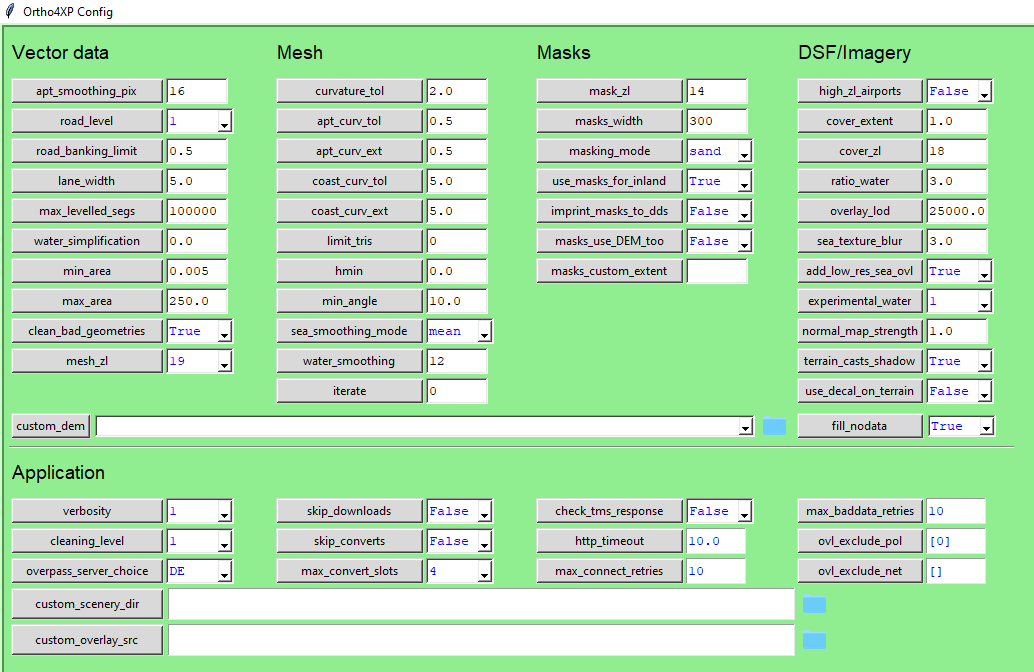Open the use_decal_on_terrain dropdown
Viewport: 1034px width, 672px height.
984,392
